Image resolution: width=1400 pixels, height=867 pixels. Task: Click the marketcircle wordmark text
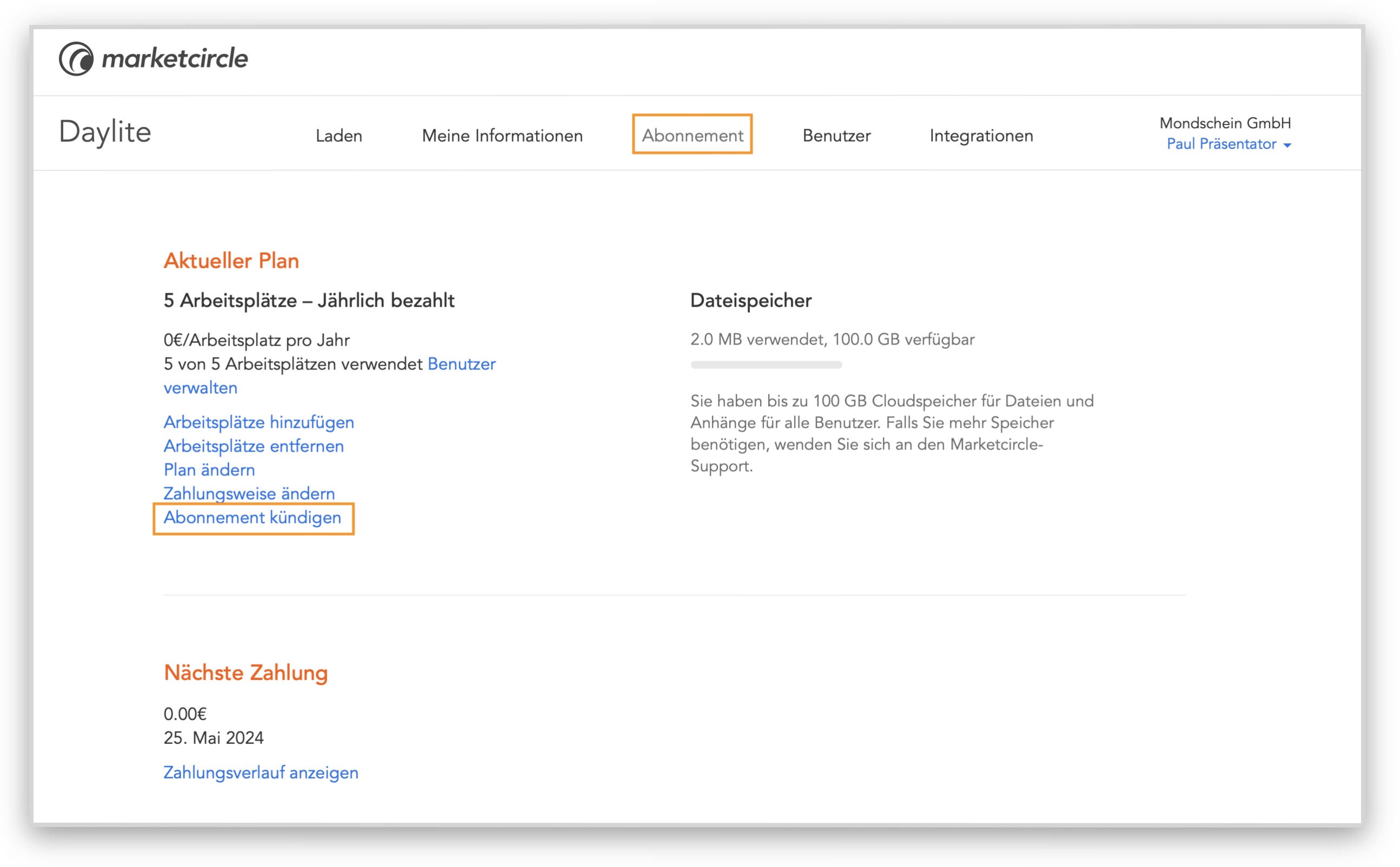(x=175, y=58)
